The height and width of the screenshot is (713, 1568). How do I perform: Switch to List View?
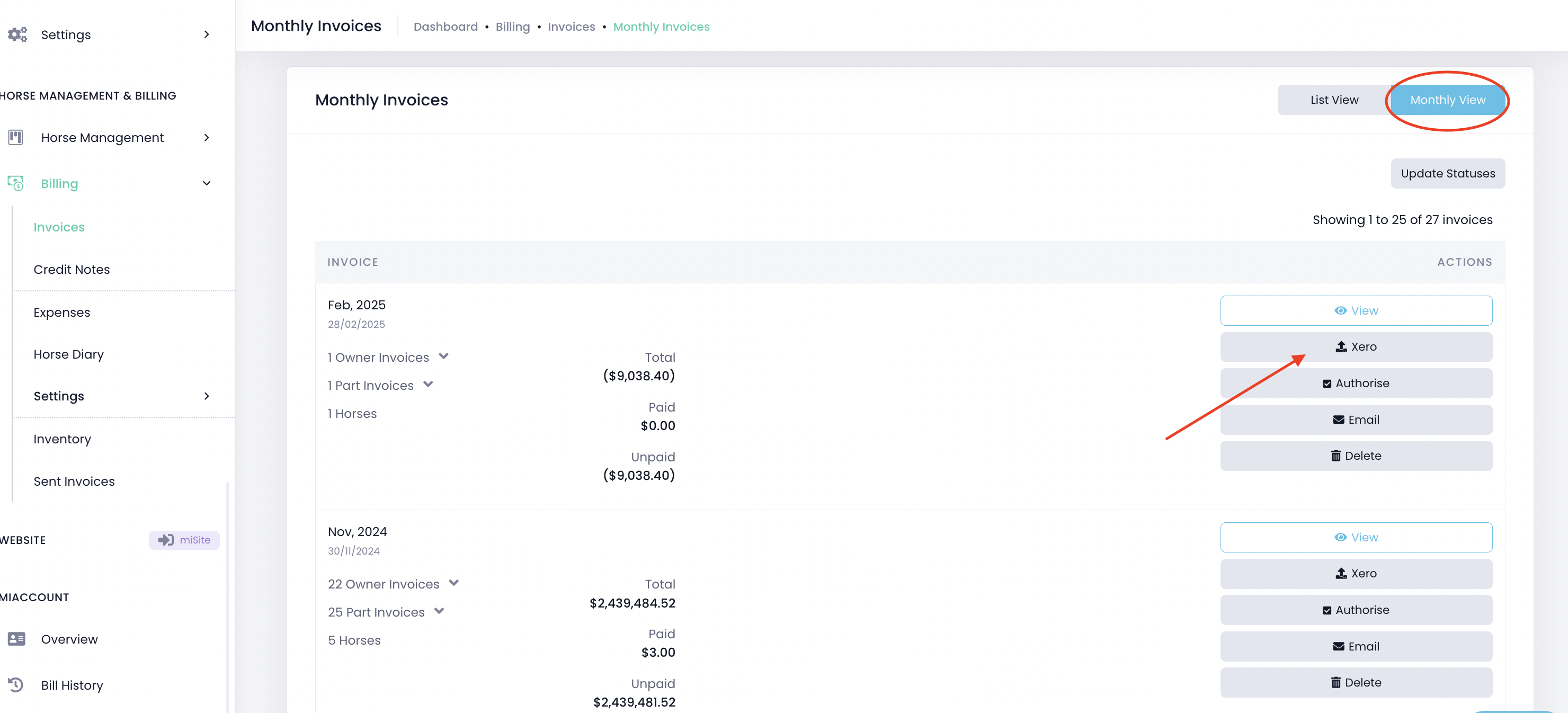[1334, 100]
